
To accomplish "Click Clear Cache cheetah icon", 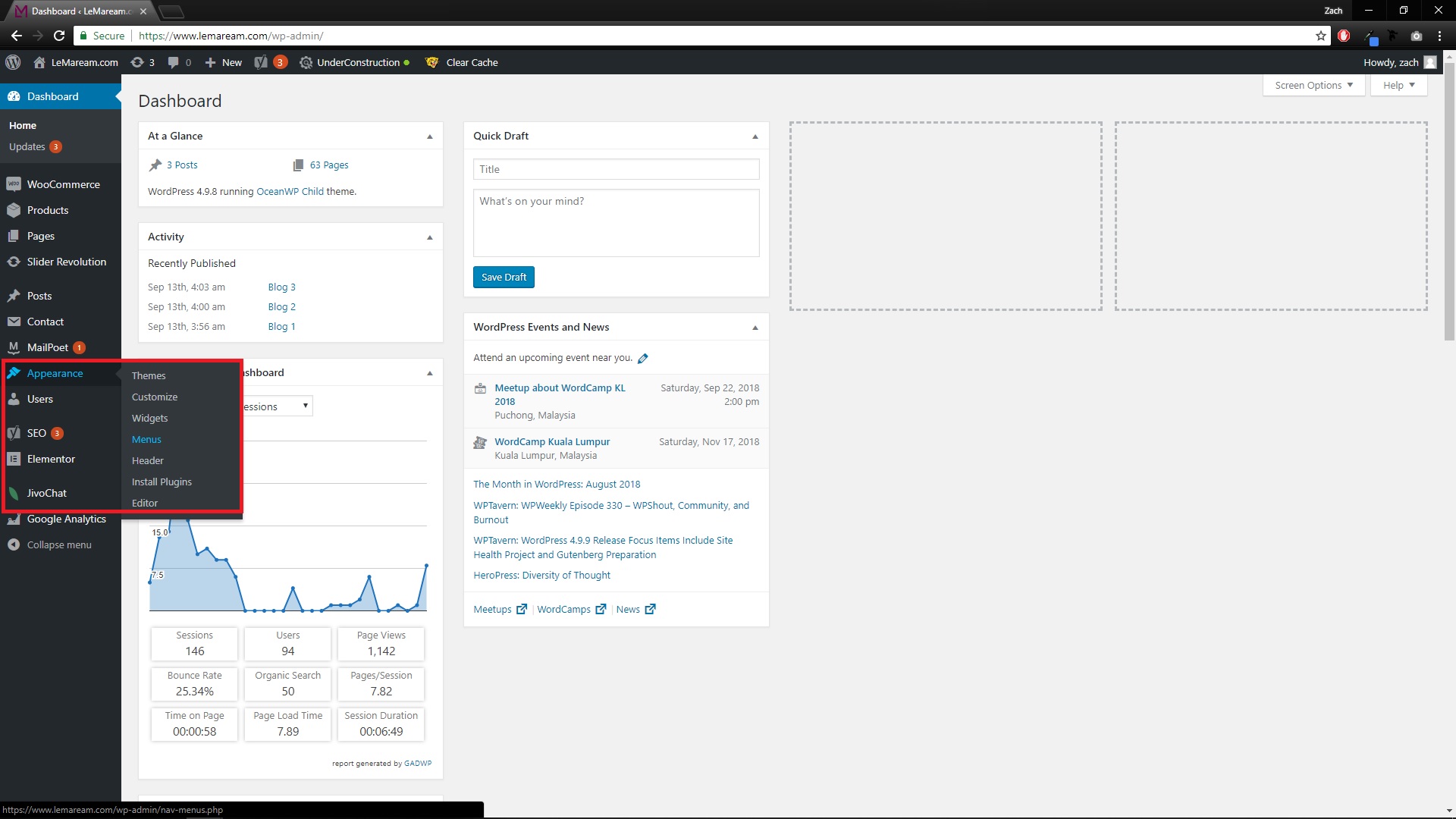I will pyautogui.click(x=432, y=62).
